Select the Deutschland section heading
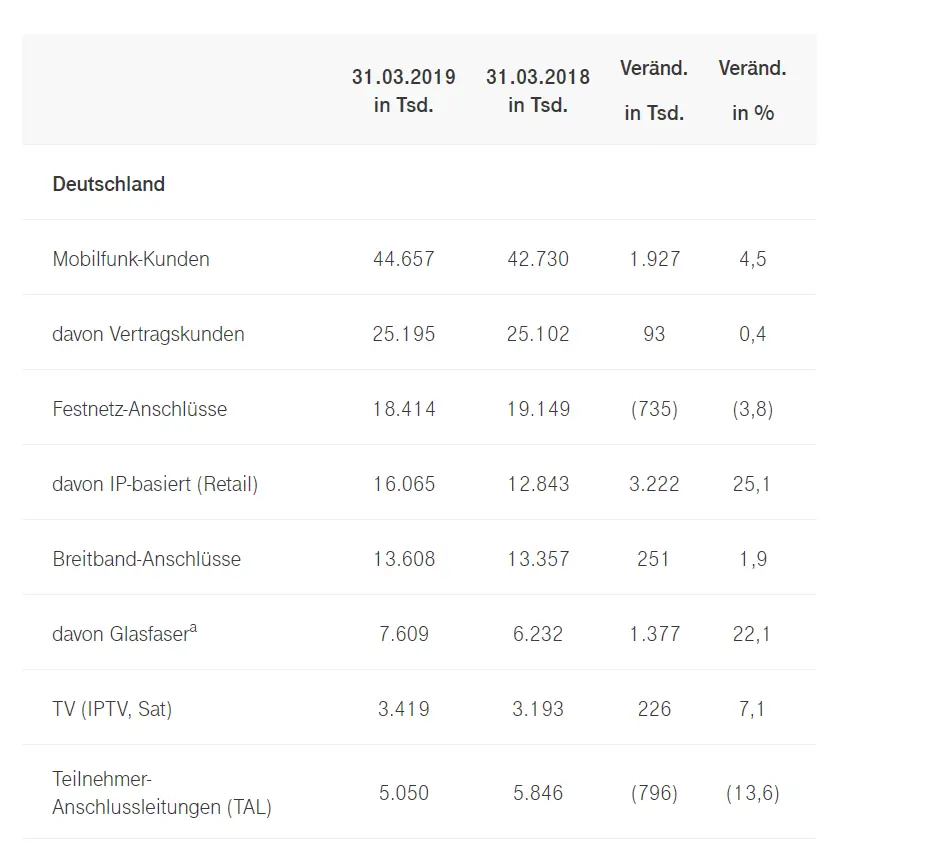This screenshot has height=857, width=931. pos(109,184)
